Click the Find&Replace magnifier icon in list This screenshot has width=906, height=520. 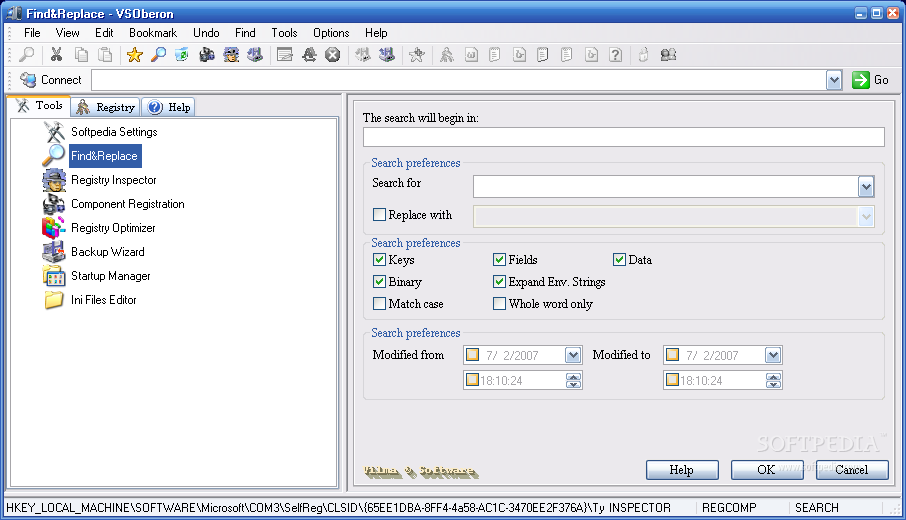54,155
